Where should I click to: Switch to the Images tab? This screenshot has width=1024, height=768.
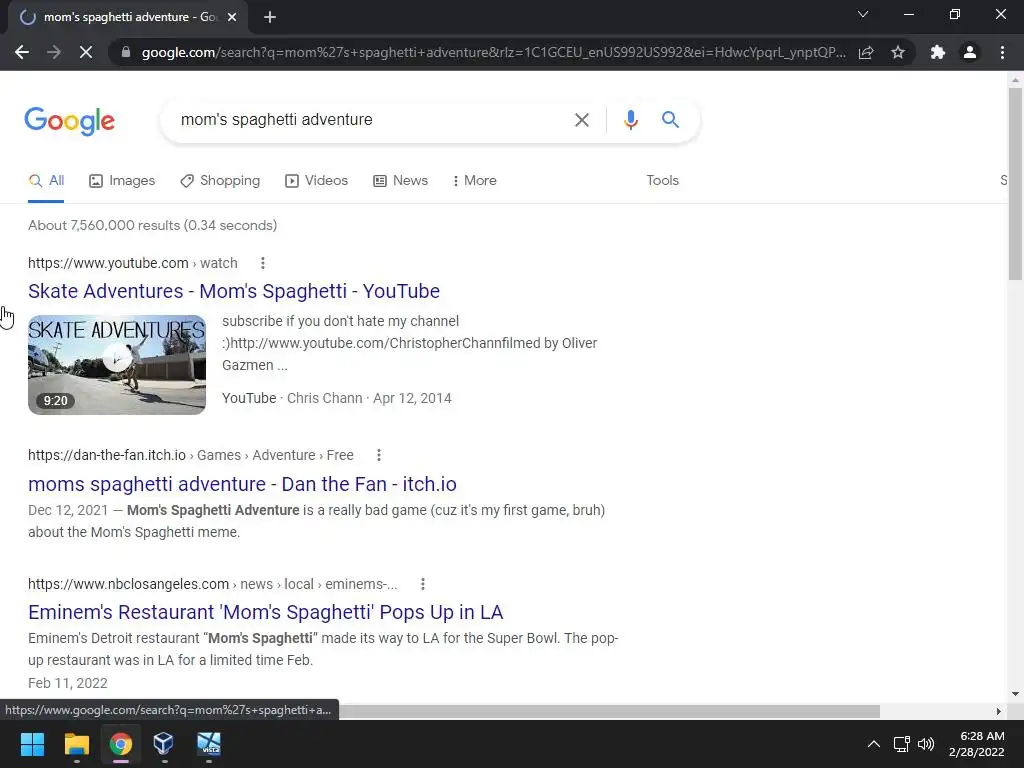pyautogui.click(x=122, y=181)
